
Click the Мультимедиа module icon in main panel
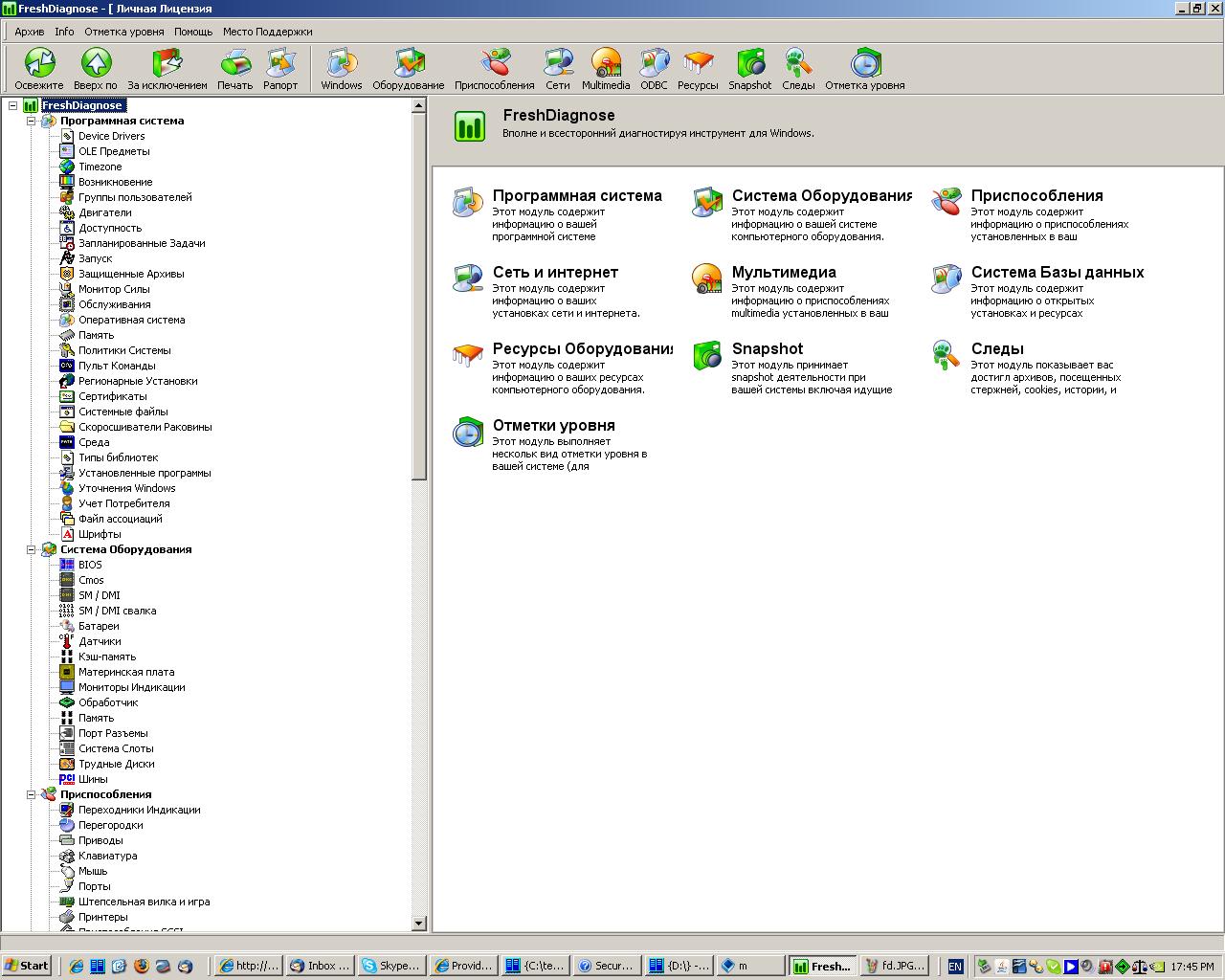tap(707, 278)
